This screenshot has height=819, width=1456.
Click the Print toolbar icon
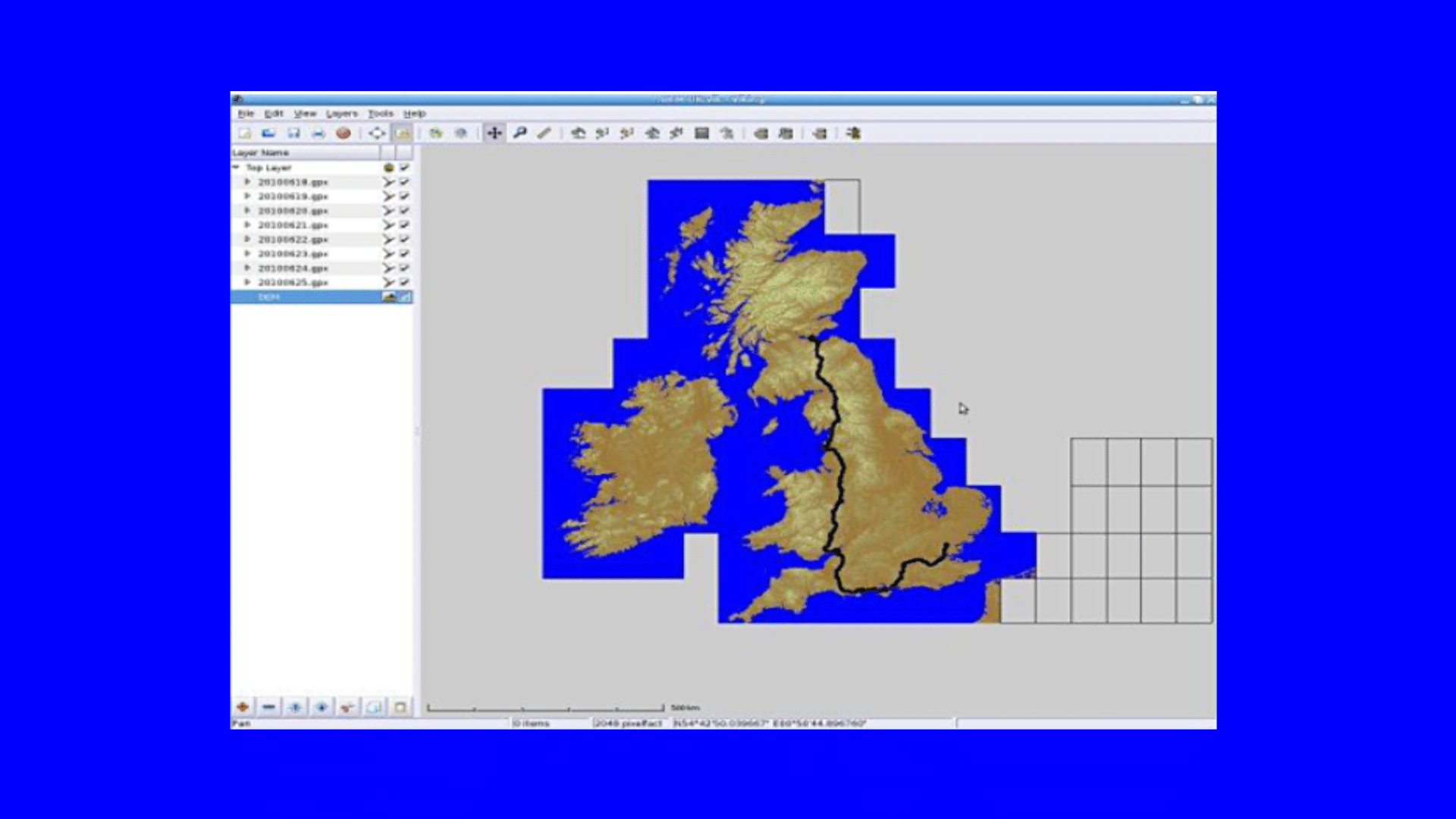[318, 133]
